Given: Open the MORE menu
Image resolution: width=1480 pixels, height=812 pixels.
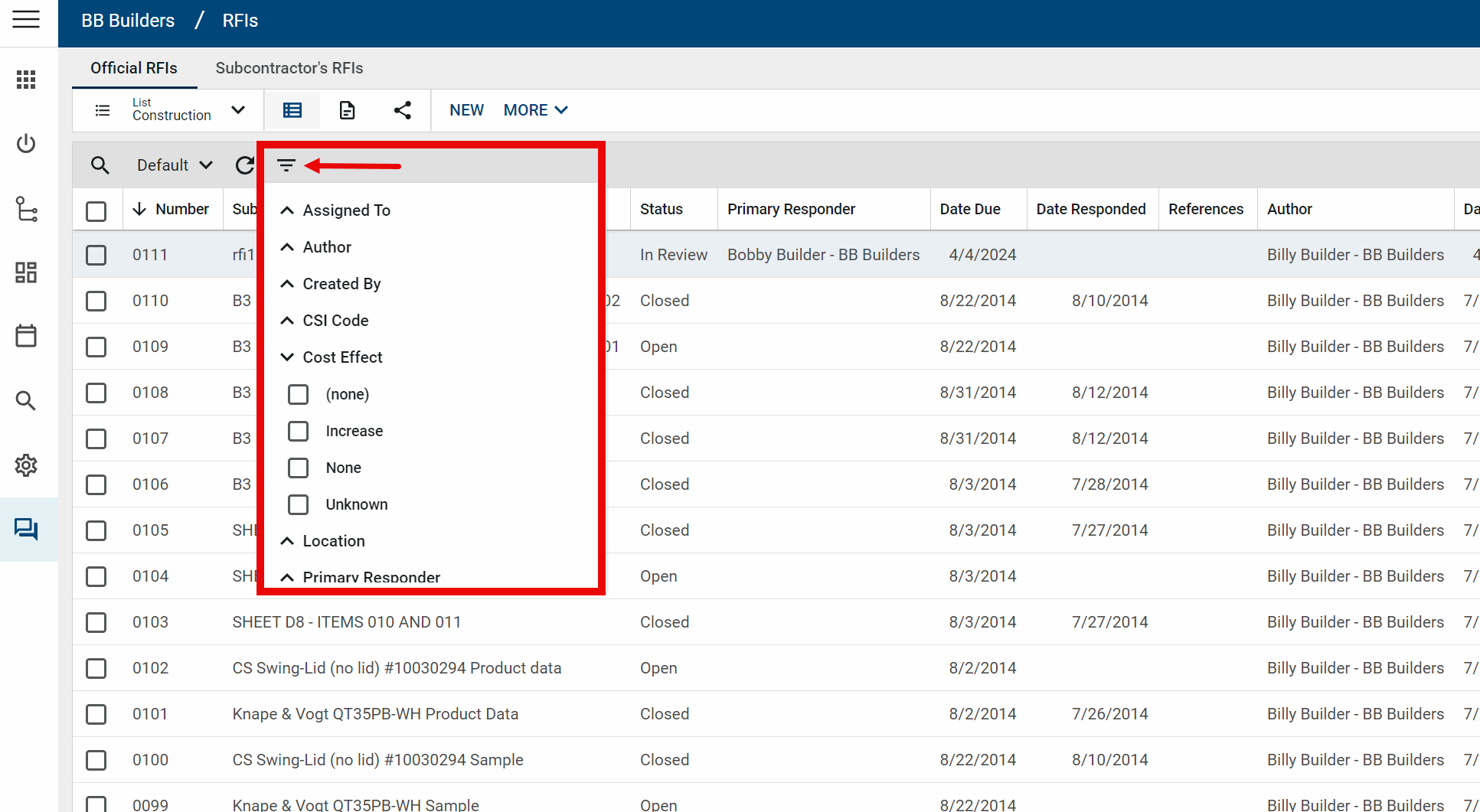Looking at the screenshot, I should (535, 110).
